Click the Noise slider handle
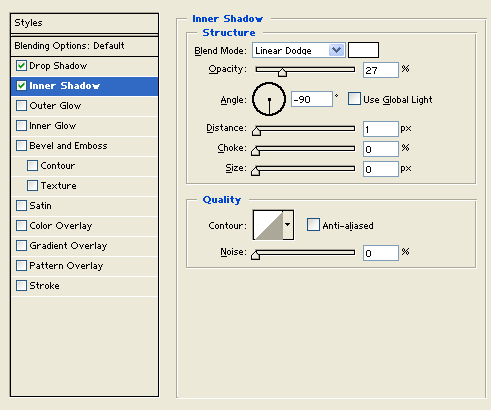The image size is (491, 410). tap(255, 255)
